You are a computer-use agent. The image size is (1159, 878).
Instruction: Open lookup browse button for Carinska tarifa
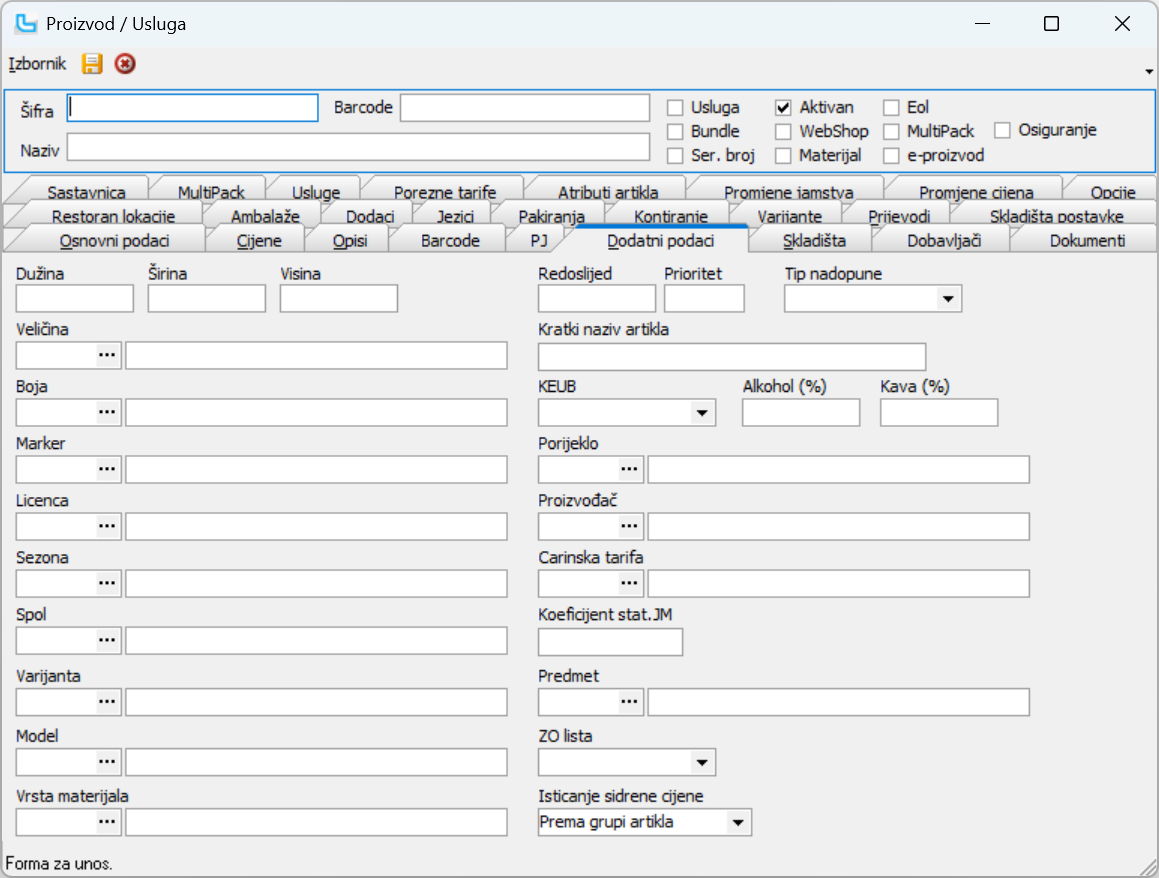pyautogui.click(x=629, y=583)
